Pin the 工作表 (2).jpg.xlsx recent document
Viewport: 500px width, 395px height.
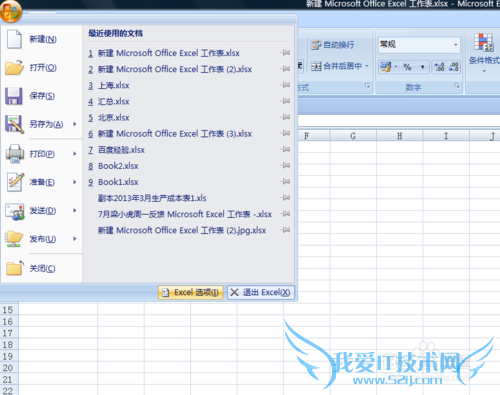click(x=285, y=230)
